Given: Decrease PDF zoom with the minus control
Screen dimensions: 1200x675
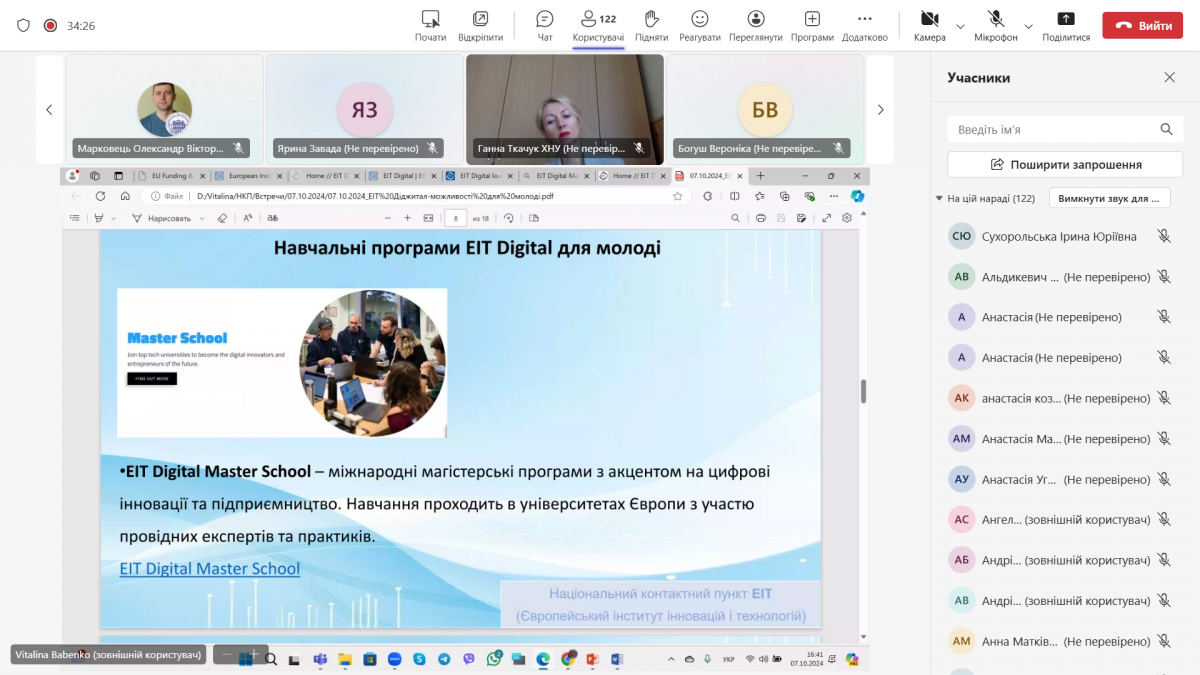Looking at the screenshot, I should 388,218.
